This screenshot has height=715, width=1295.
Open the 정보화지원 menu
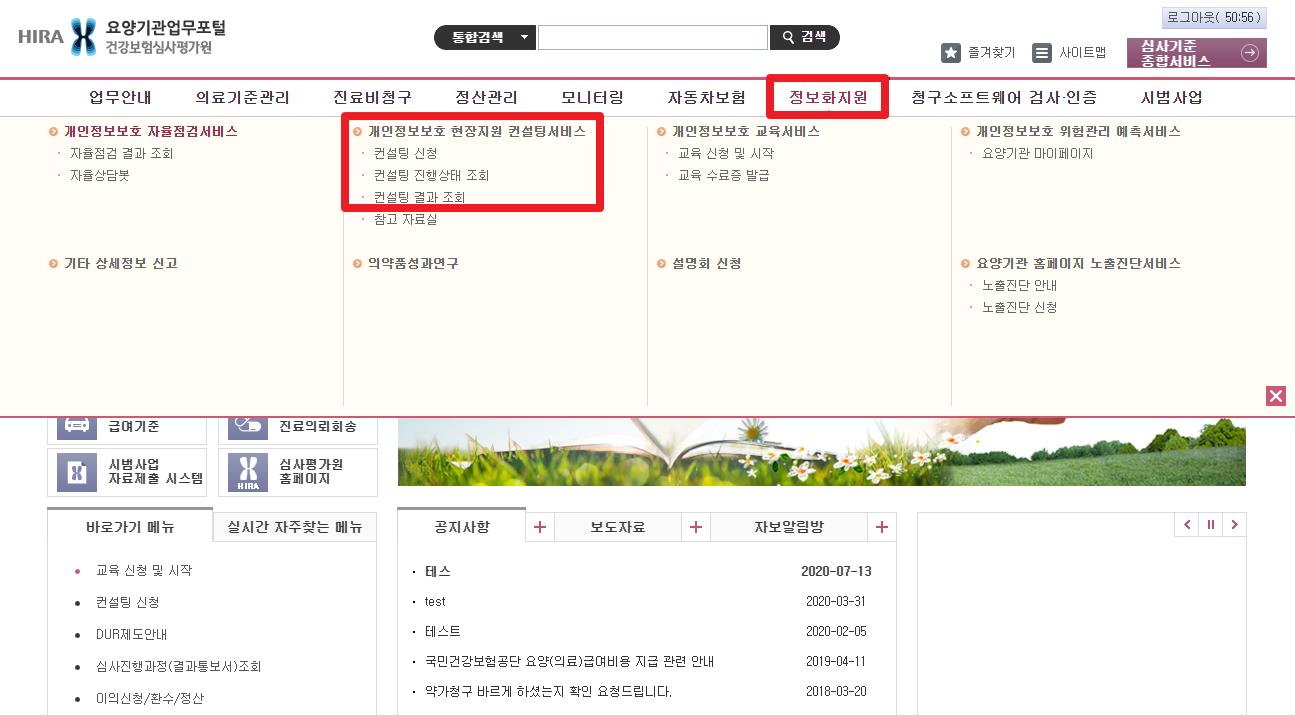tap(827, 97)
